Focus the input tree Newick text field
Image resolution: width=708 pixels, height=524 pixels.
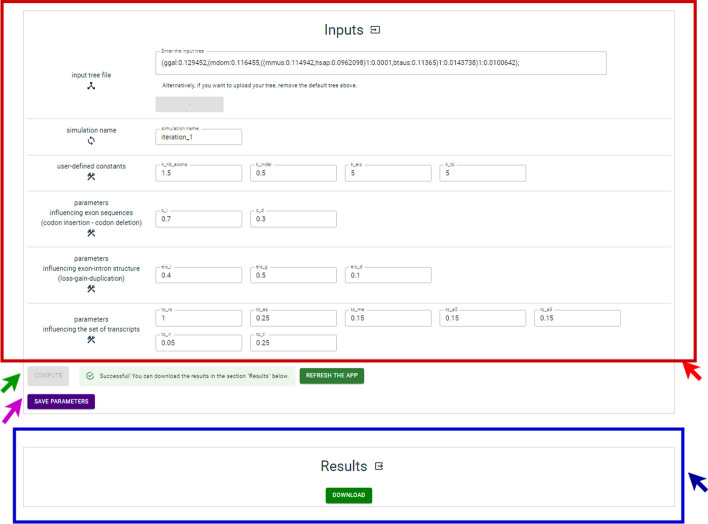click(381, 63)
